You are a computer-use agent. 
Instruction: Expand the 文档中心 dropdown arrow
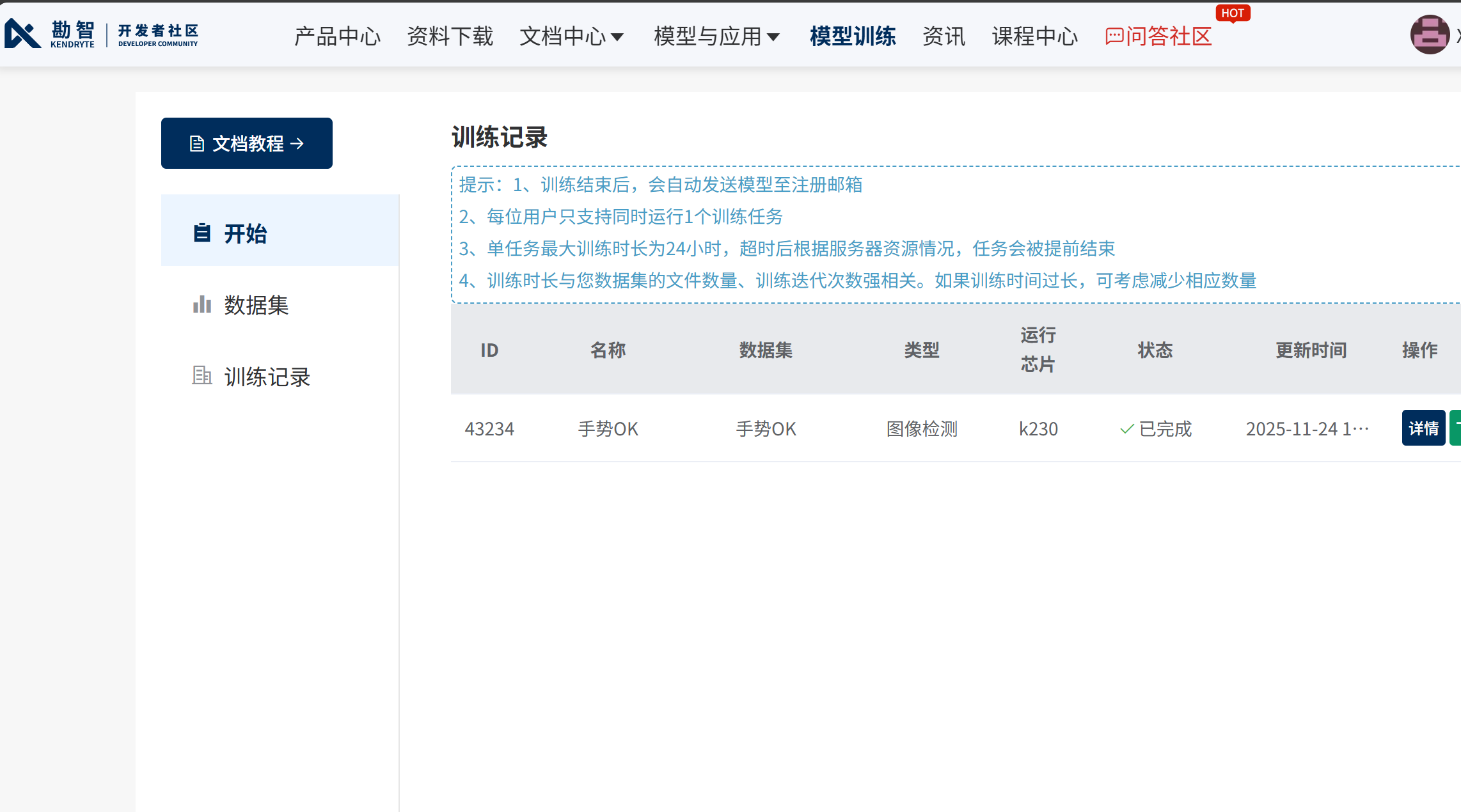(x=617, y=37)
